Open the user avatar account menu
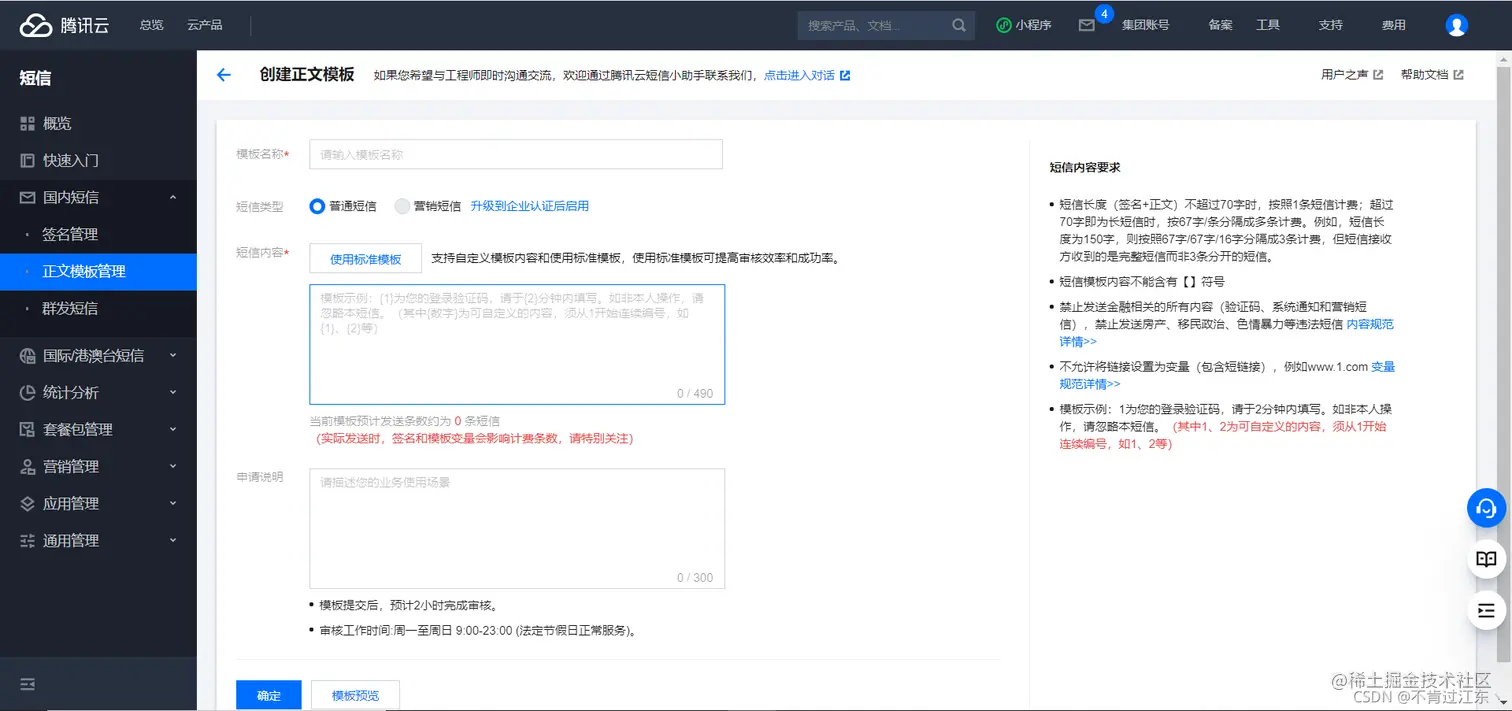The width and height of the screenshot is (1512, 711). 1456,25
